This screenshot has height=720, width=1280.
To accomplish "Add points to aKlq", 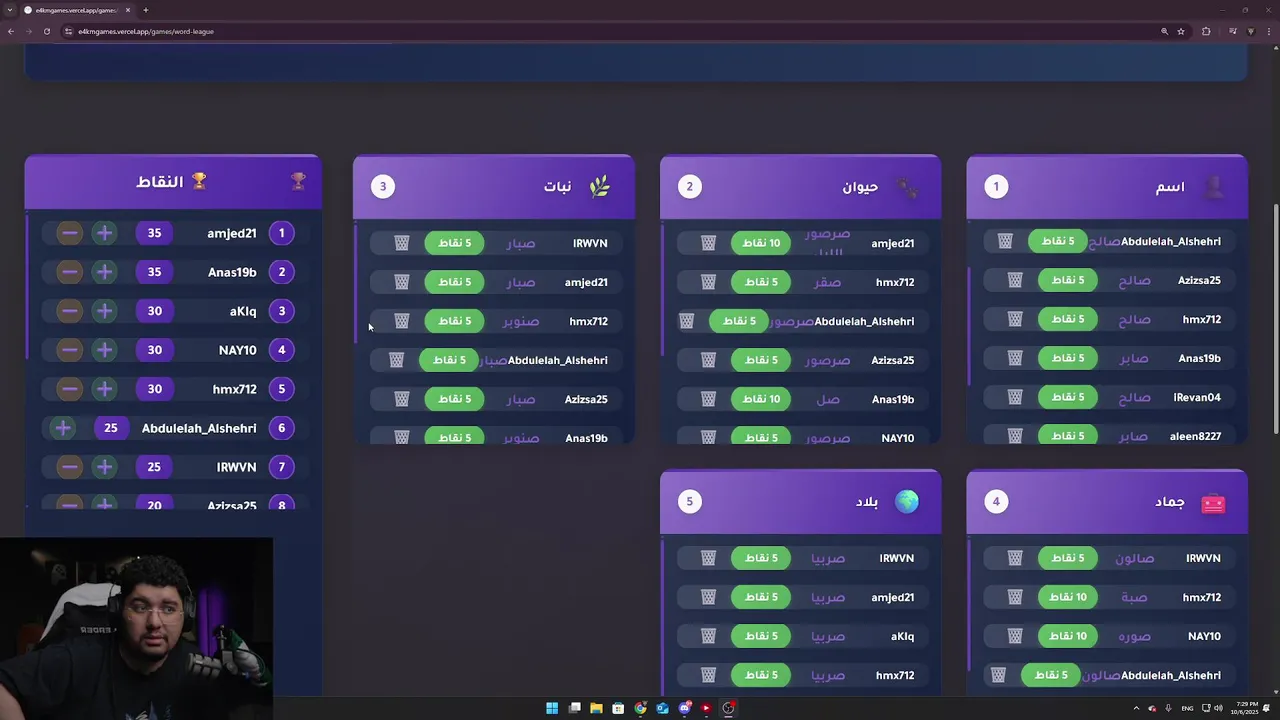I will click(x=104, y=311).
